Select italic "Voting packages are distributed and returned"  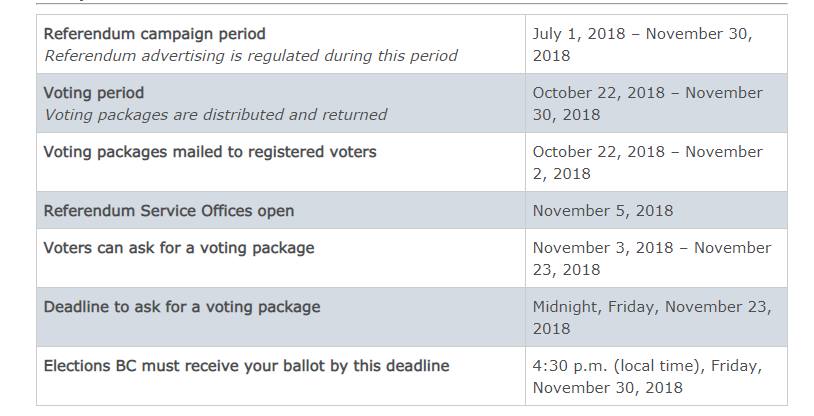(215, 115)
